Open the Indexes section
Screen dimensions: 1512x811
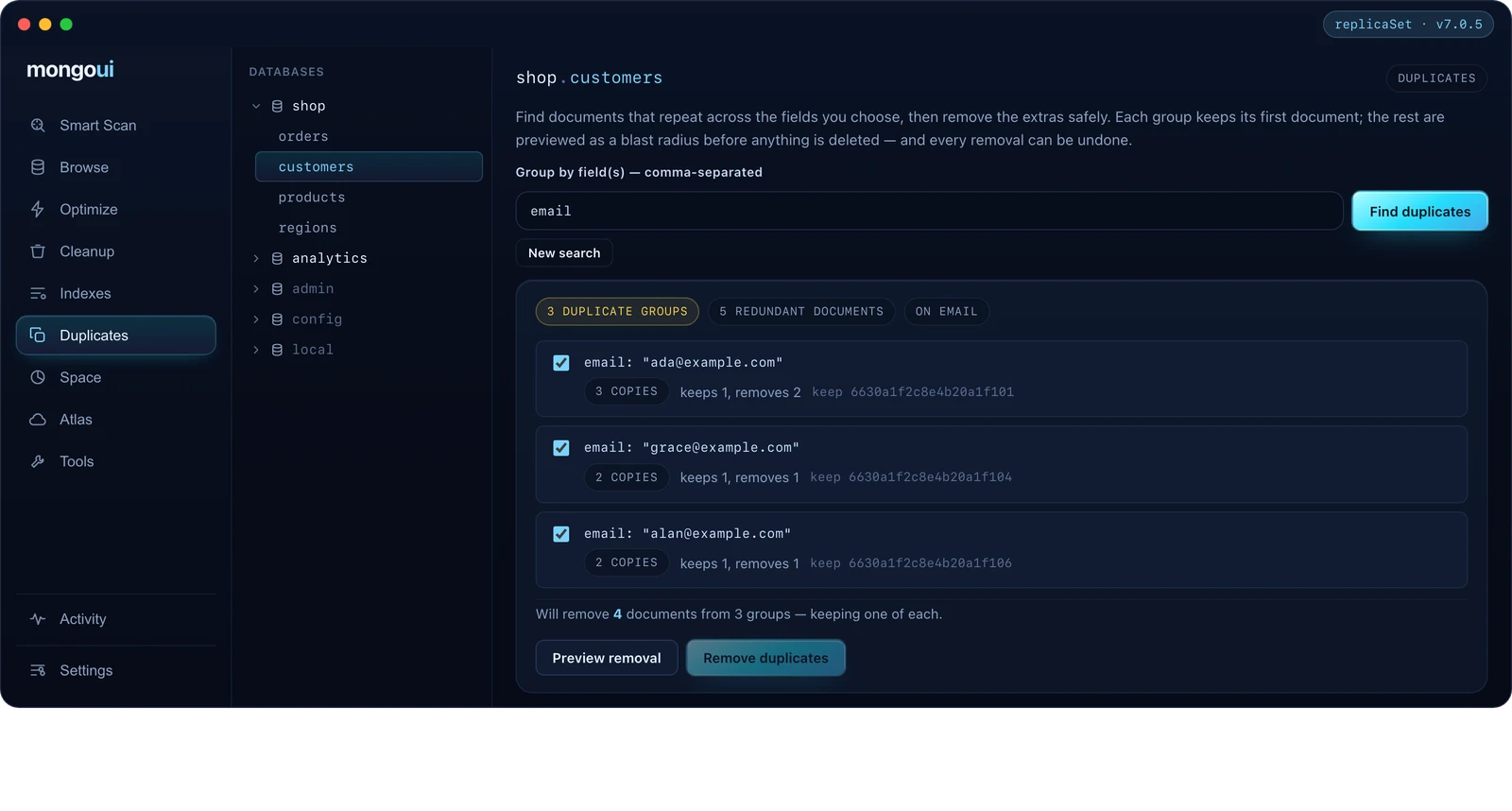[115, 293]
